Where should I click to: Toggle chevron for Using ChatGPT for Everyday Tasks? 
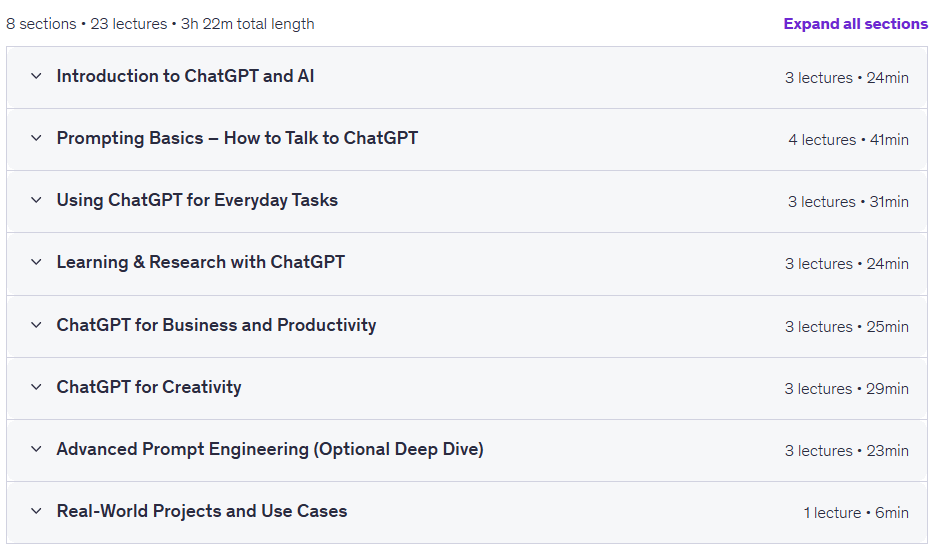click(36, 200)
